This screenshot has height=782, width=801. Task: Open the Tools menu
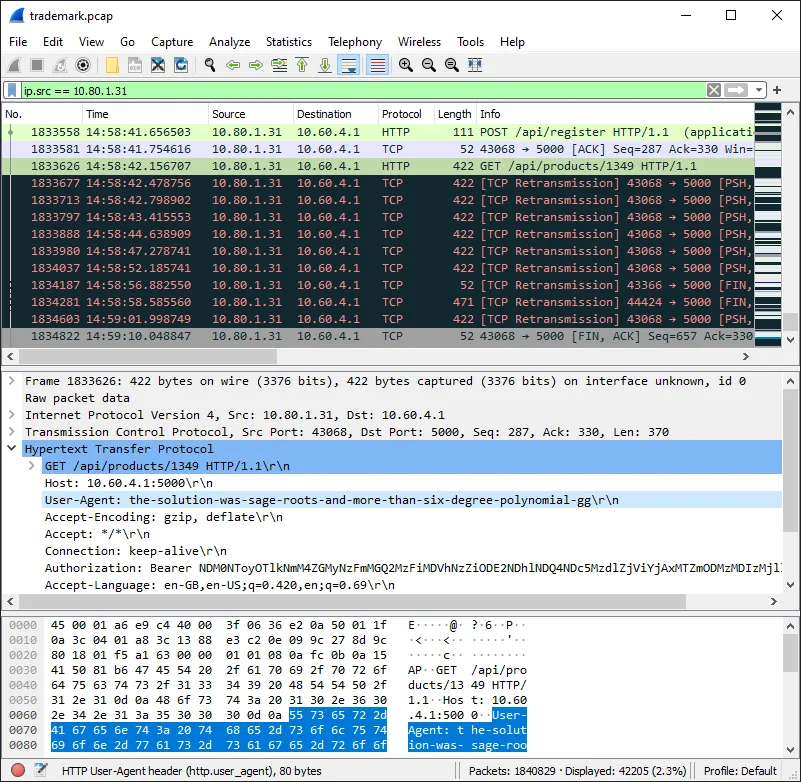[x=470, y=42]
